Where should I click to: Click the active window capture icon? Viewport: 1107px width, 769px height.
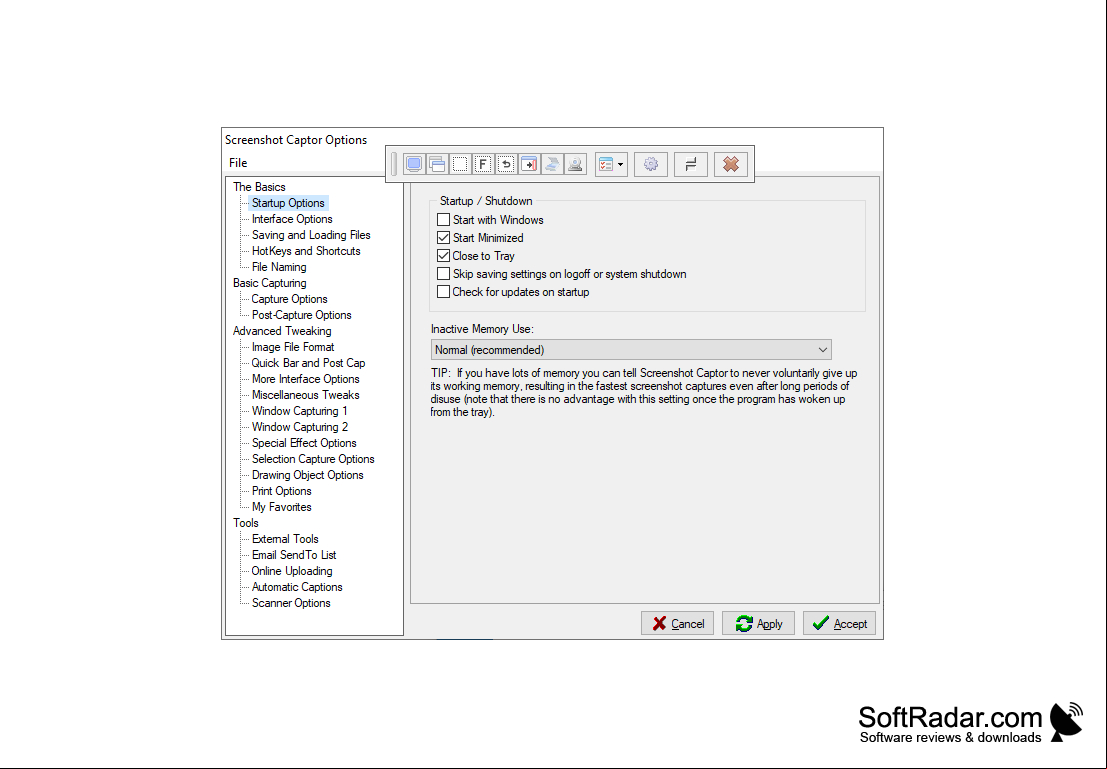[x=437, y=165]
